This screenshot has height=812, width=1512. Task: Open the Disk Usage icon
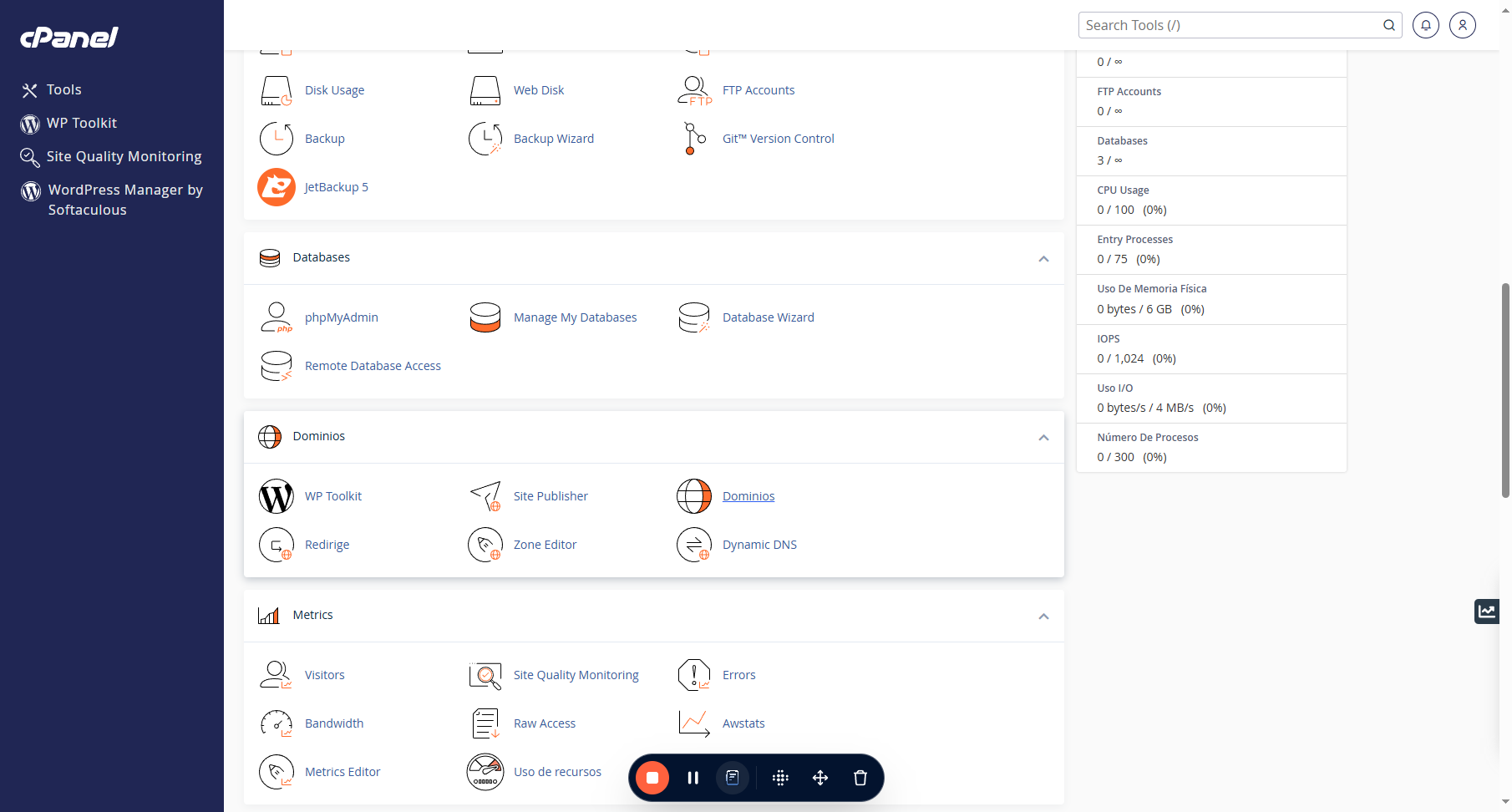[277, 90]
